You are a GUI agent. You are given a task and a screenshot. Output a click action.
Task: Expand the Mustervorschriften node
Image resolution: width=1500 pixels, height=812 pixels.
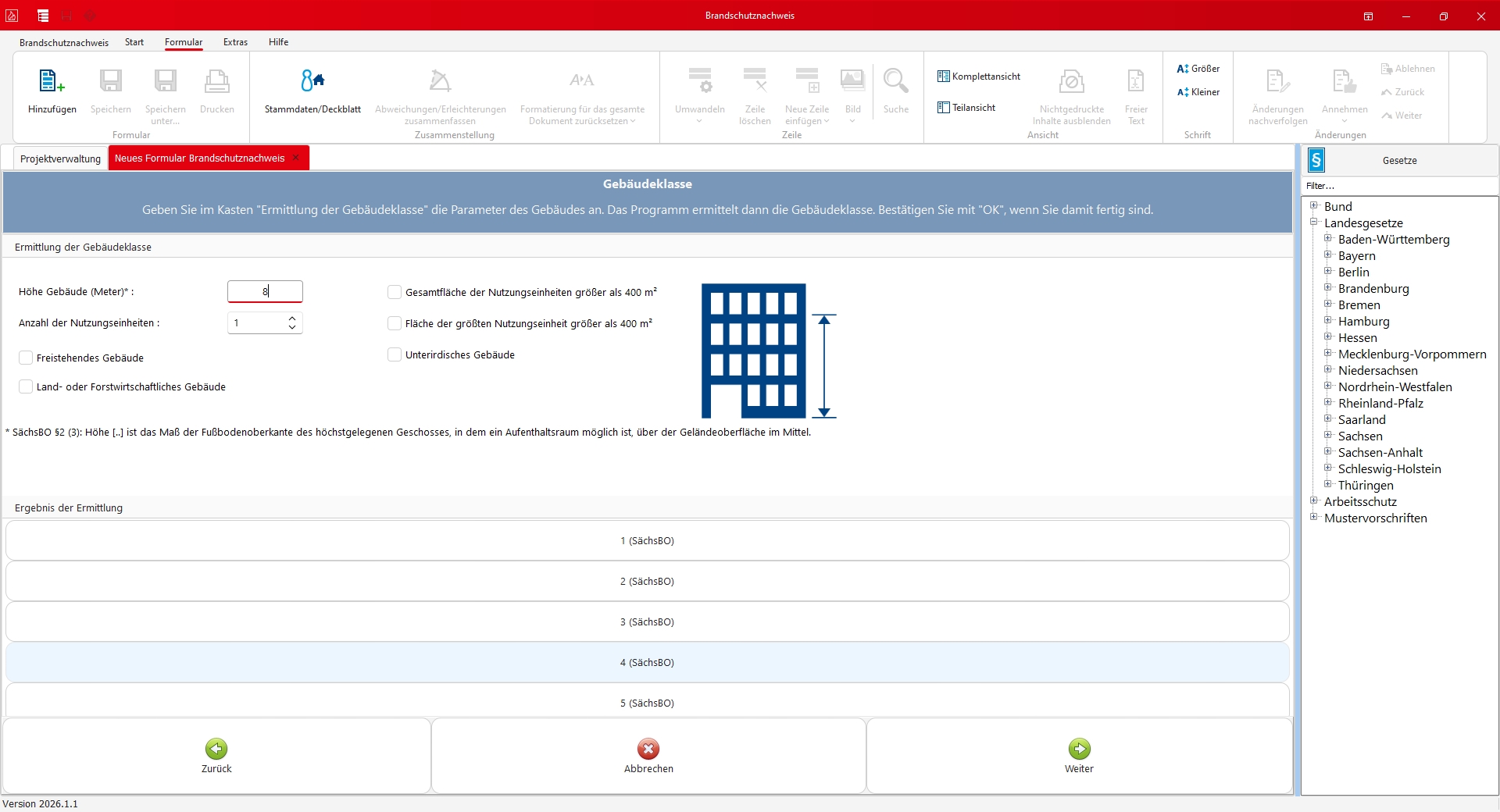point(1314,517)
